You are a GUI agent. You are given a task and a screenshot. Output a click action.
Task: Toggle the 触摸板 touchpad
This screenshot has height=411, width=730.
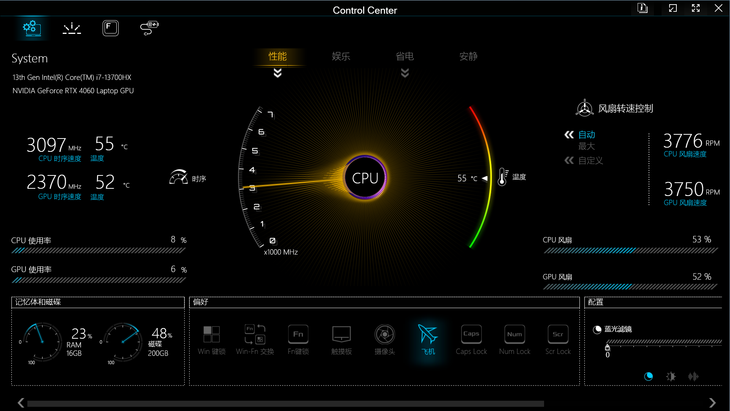pyautogui.click(x=341, y=340)
